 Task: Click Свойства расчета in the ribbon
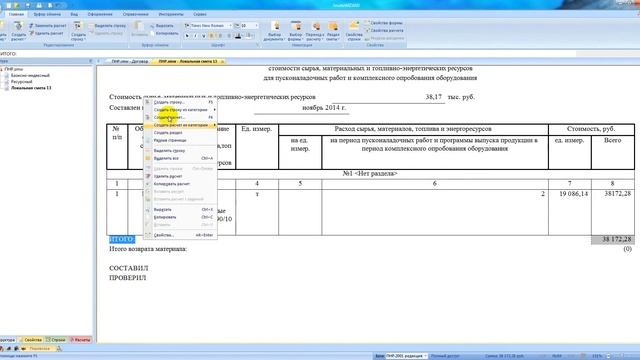tap(384, 31)
